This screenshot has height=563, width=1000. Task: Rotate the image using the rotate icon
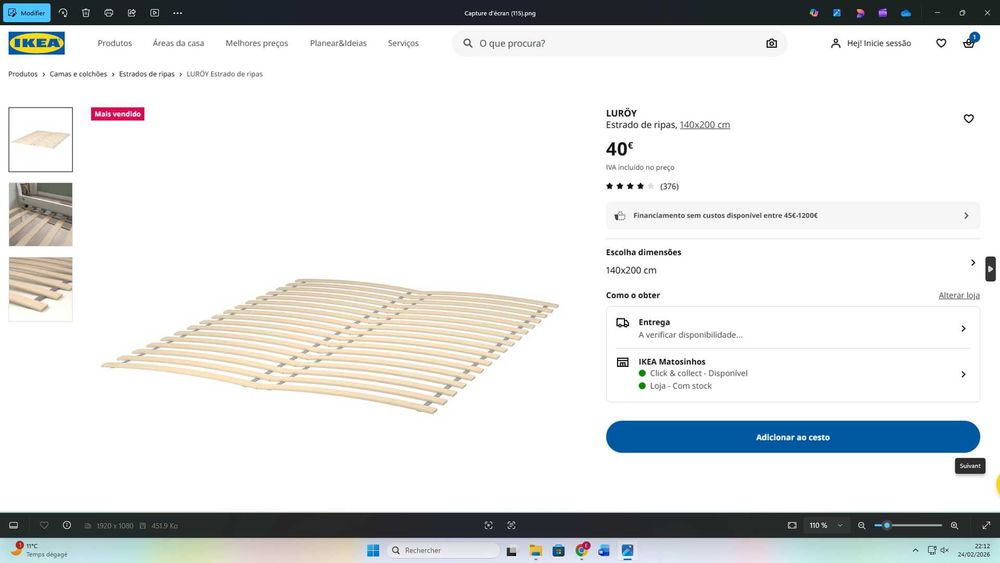[63, 13]
